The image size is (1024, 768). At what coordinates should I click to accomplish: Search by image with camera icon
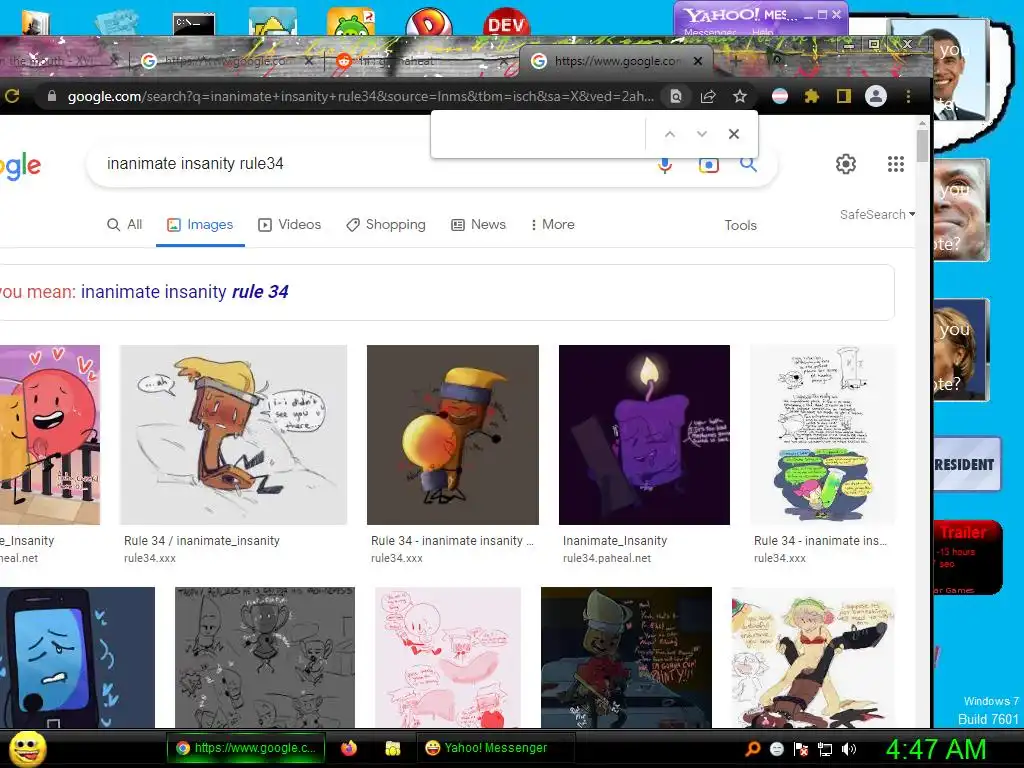(x=709, y=164)
